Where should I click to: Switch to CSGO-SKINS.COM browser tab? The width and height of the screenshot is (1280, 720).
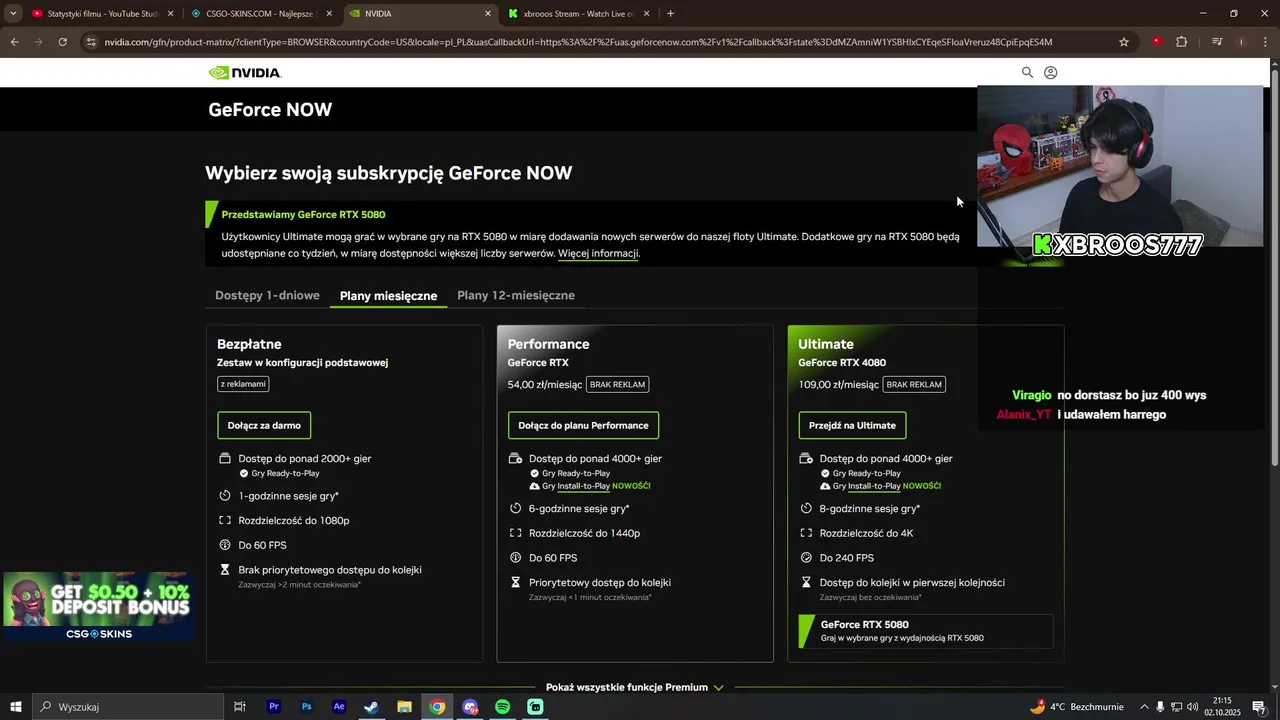pyautogui.click(x=261, y=14)
